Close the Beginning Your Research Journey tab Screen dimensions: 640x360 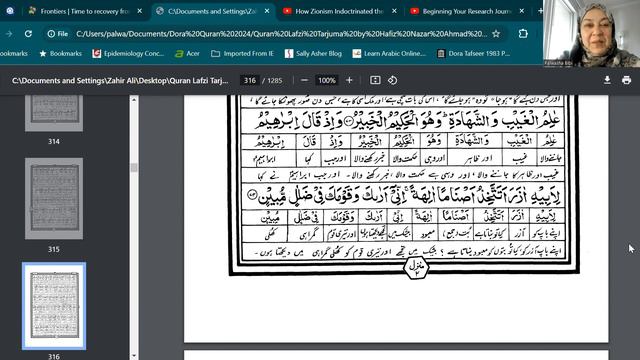522,11
